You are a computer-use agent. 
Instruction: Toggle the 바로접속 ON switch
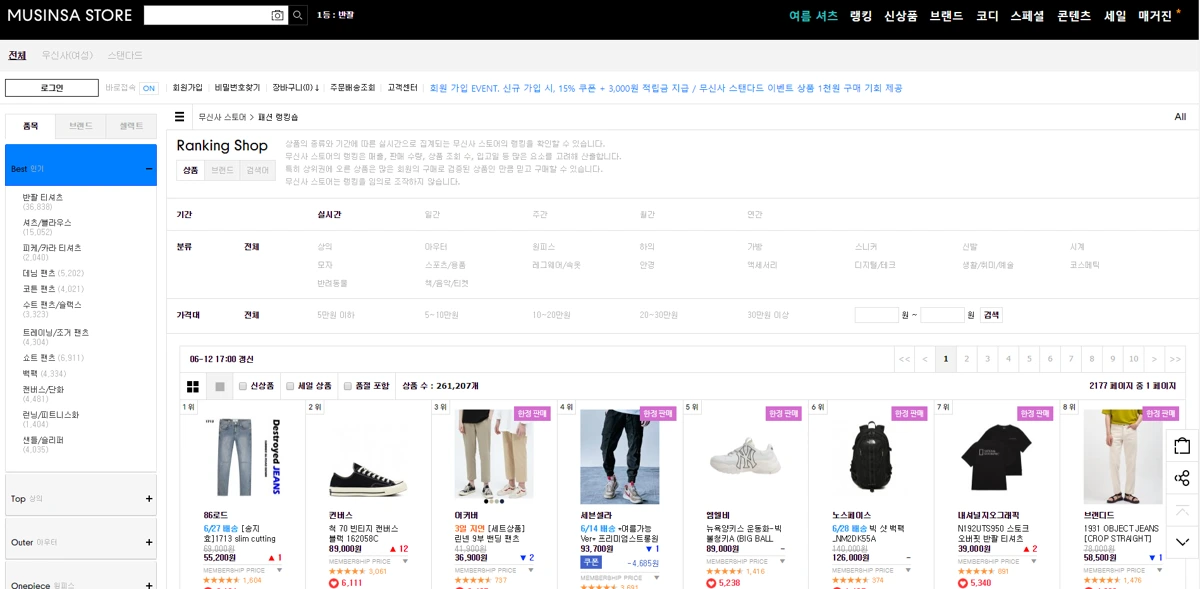point(149,88)
